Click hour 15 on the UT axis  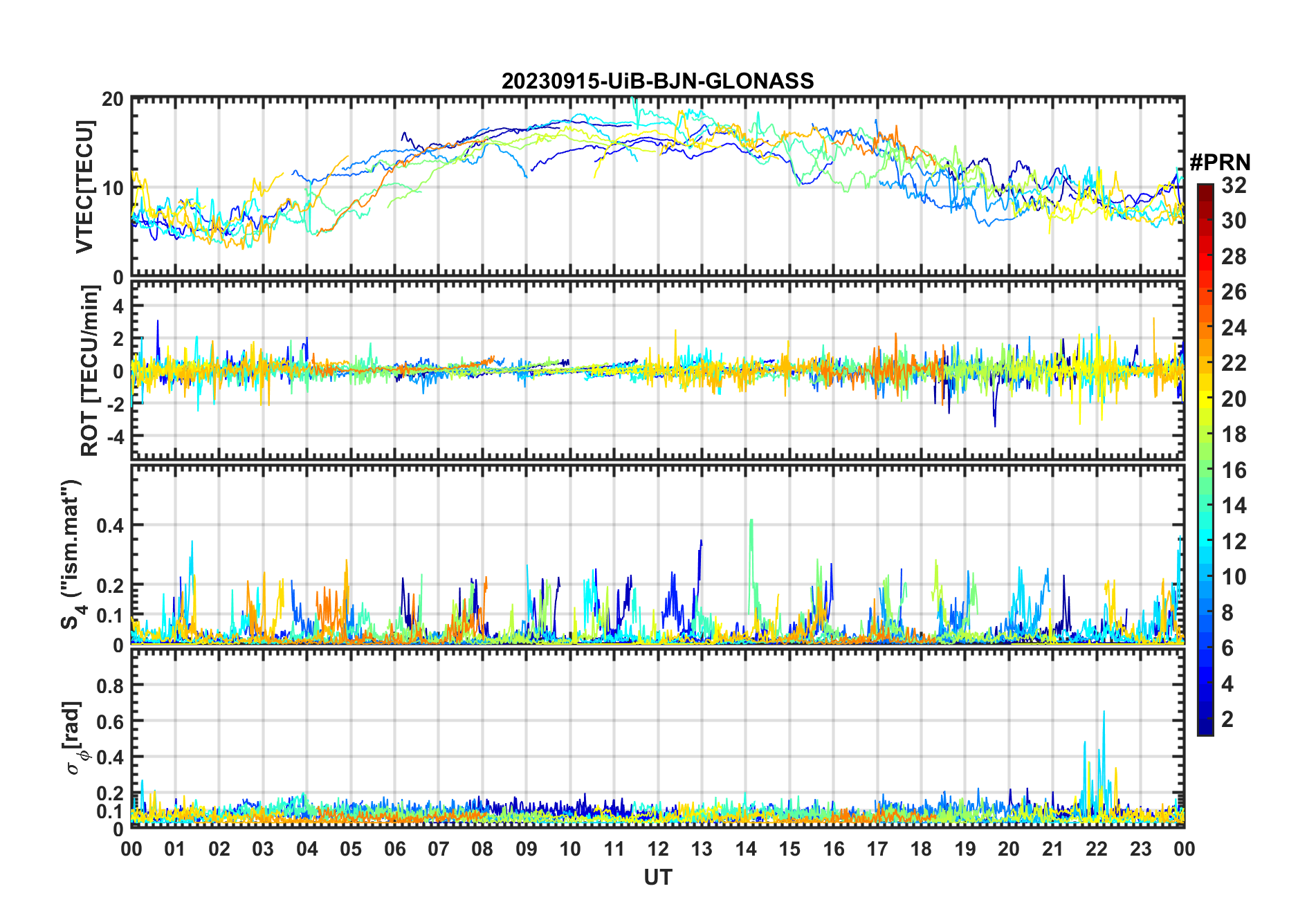789,849
